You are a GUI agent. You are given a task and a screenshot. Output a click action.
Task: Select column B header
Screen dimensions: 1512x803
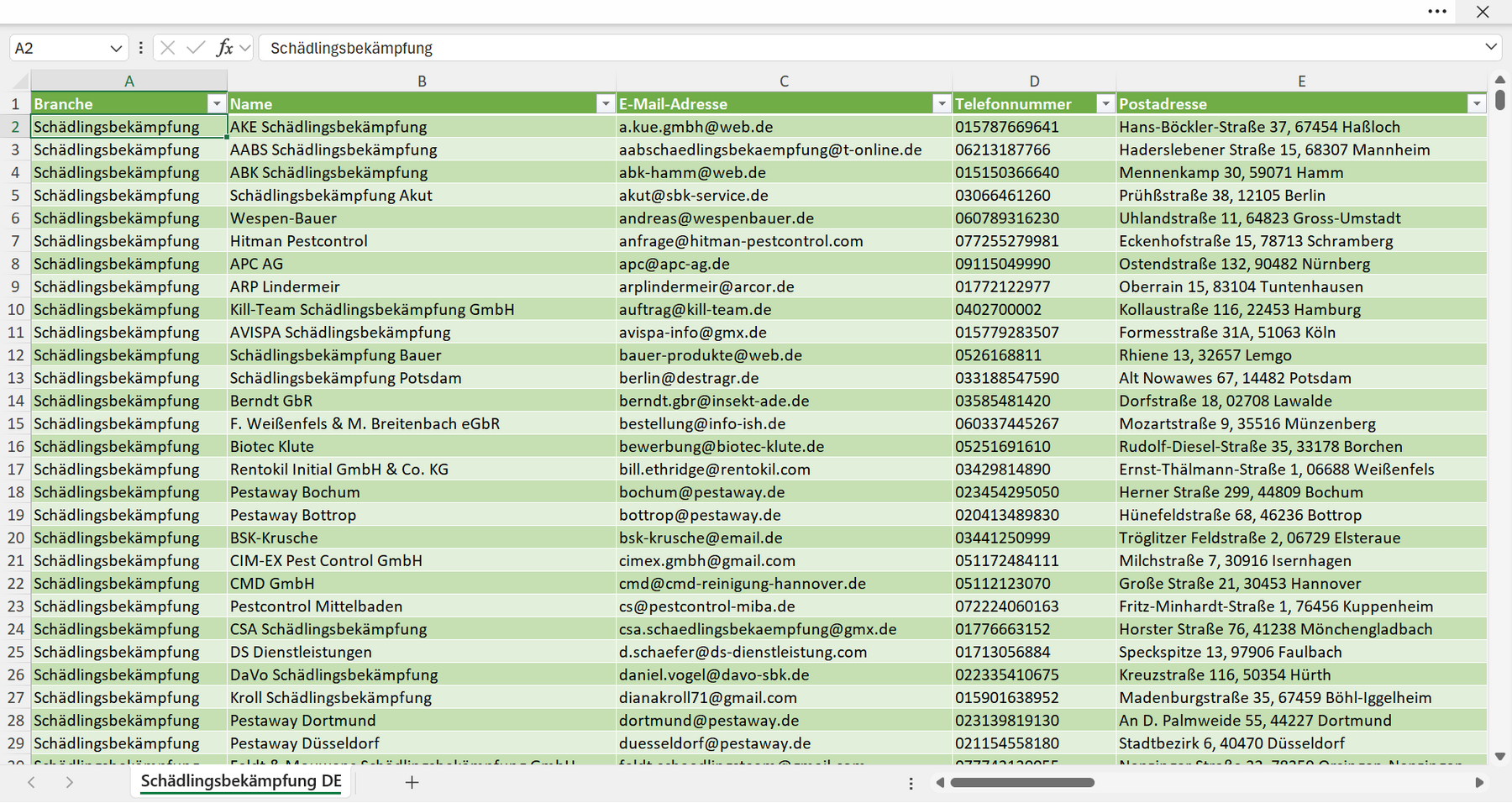point(422,81)
